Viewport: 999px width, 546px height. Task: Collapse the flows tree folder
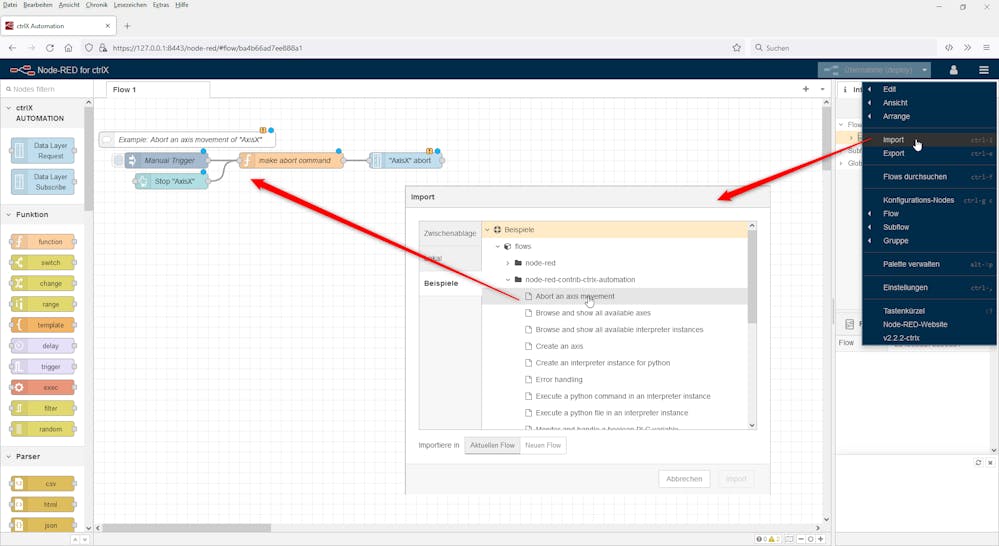pos(498,247)
